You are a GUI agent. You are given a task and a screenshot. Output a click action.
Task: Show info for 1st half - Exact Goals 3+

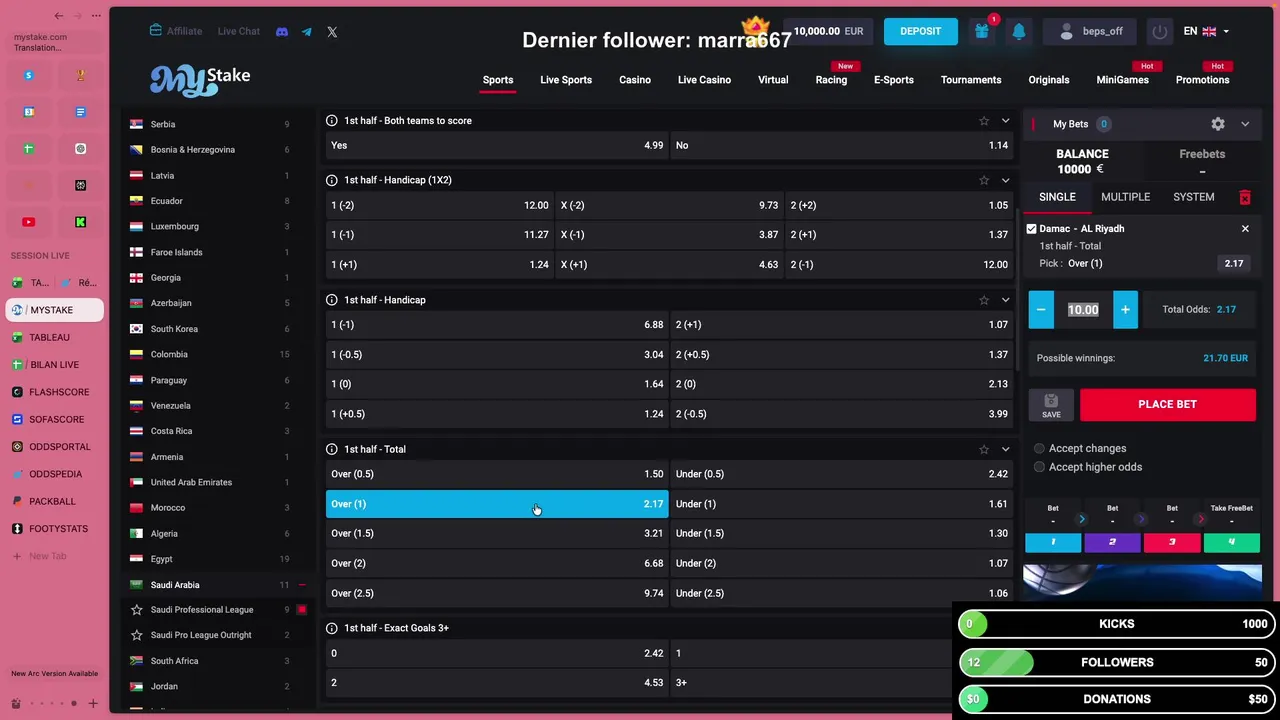coord(332,628)
